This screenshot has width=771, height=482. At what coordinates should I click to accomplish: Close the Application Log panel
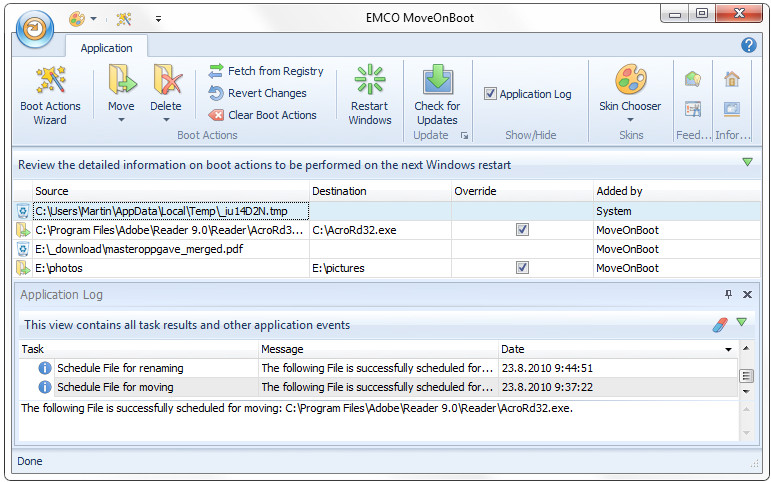tap(747, 295)
